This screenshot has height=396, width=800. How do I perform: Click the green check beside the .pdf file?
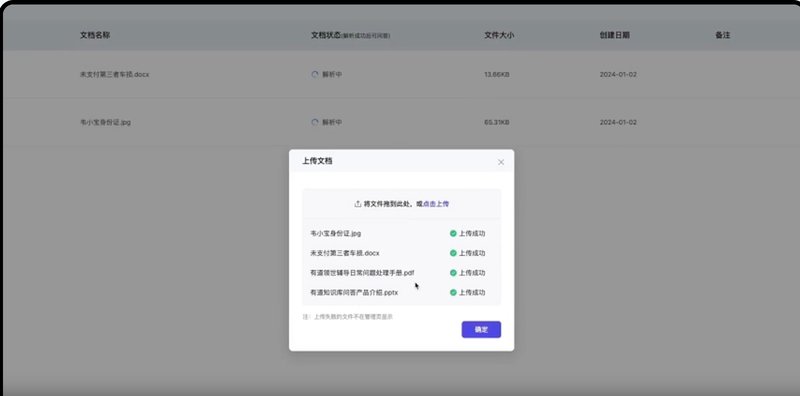tap(453, 273)
